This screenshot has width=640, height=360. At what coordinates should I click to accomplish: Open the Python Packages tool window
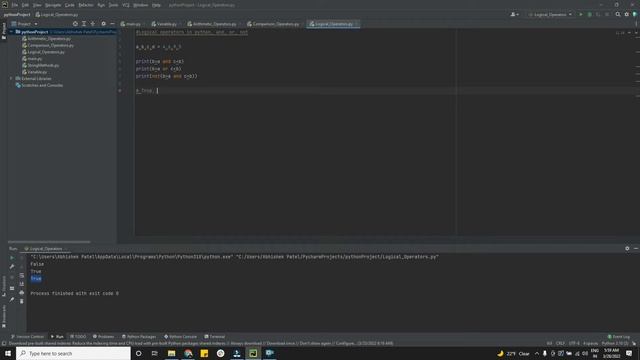click(139, 337)
